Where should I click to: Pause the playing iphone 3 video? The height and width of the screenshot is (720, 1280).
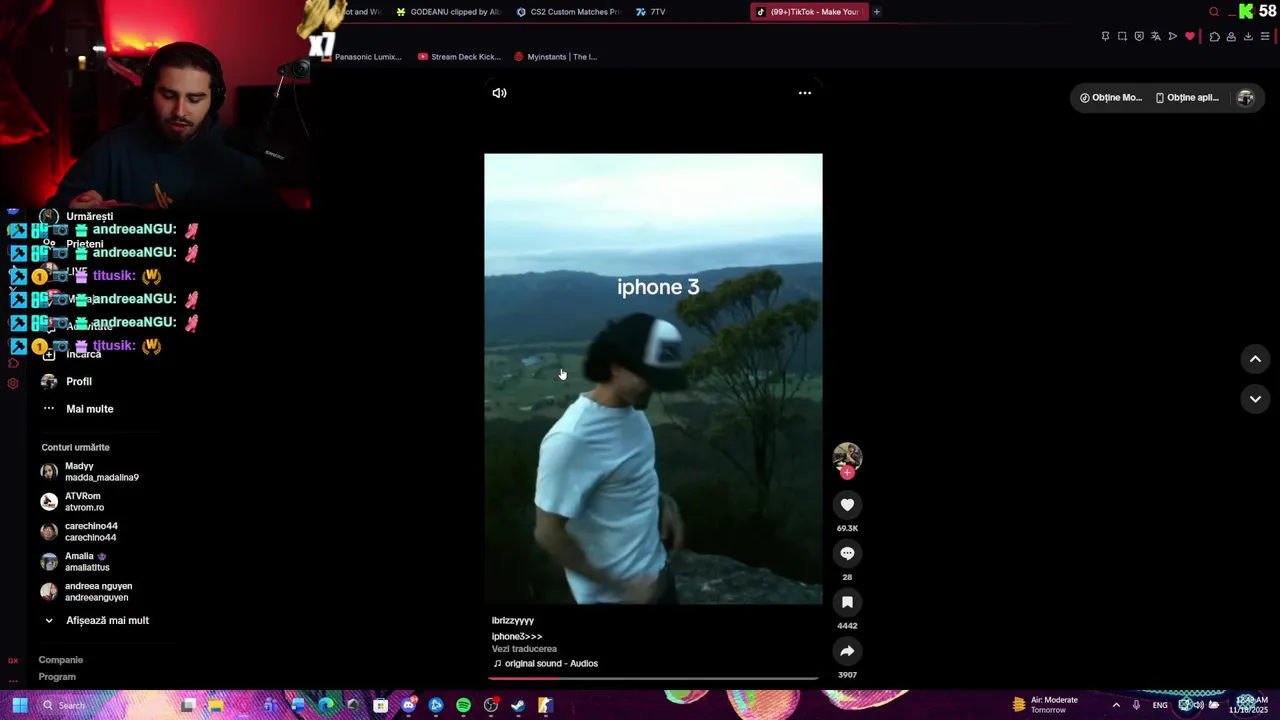coord(653,379)
